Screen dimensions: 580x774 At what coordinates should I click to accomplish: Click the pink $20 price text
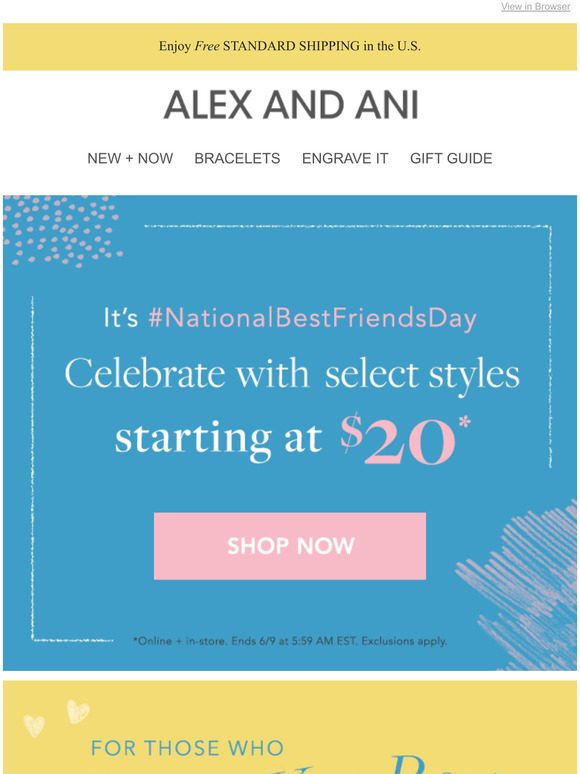[398, 440]
